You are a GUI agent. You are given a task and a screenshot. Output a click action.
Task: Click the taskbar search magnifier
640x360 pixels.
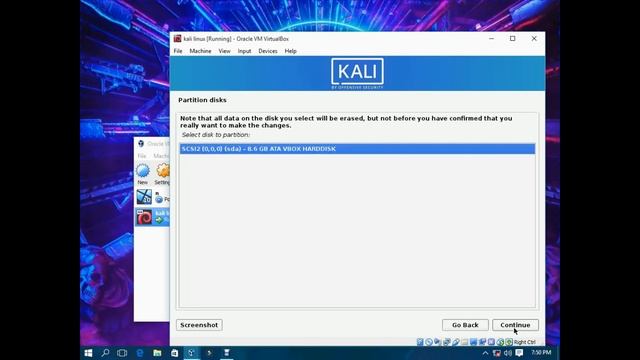coord(105,353)
